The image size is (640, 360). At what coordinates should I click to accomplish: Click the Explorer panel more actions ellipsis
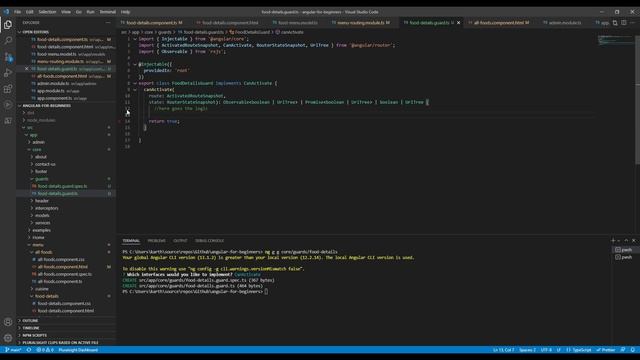pyautogui.click(x=108, y=23)
